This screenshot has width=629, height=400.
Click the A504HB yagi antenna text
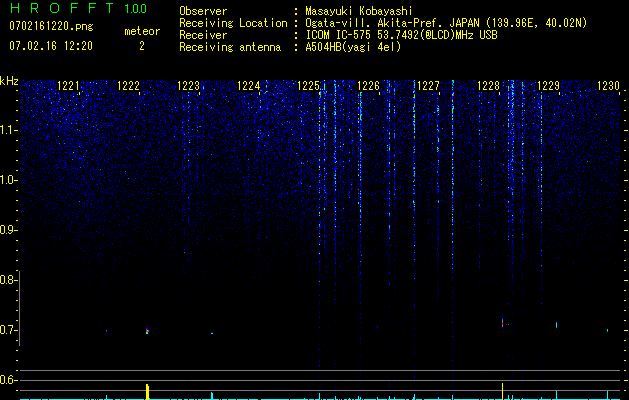pos(353,47)
